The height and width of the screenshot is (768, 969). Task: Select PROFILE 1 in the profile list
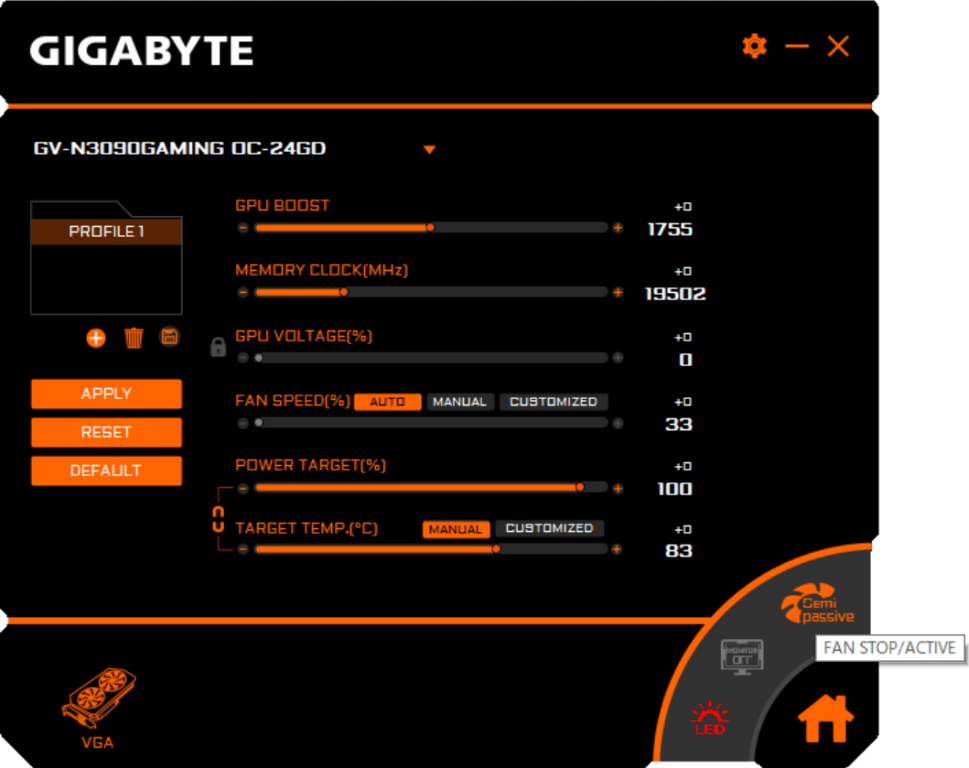(x=106, y=232)
